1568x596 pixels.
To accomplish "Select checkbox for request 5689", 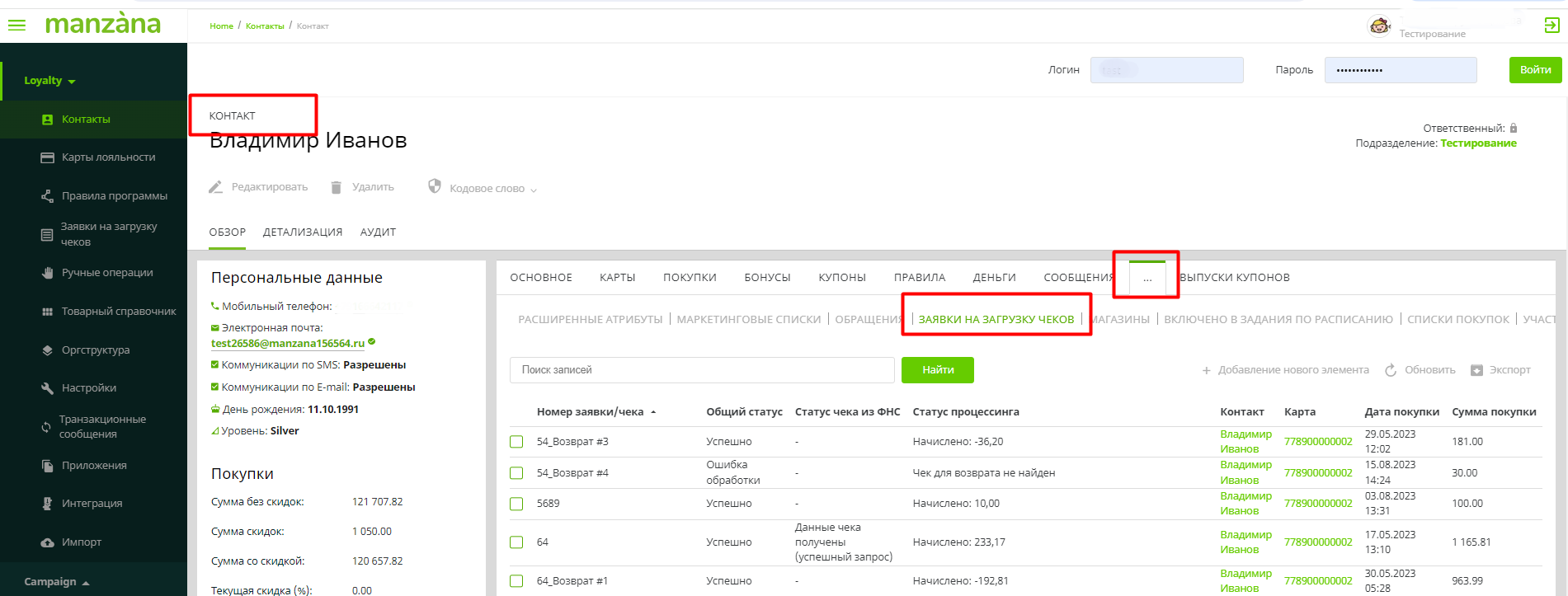I will tap(516, 504).
